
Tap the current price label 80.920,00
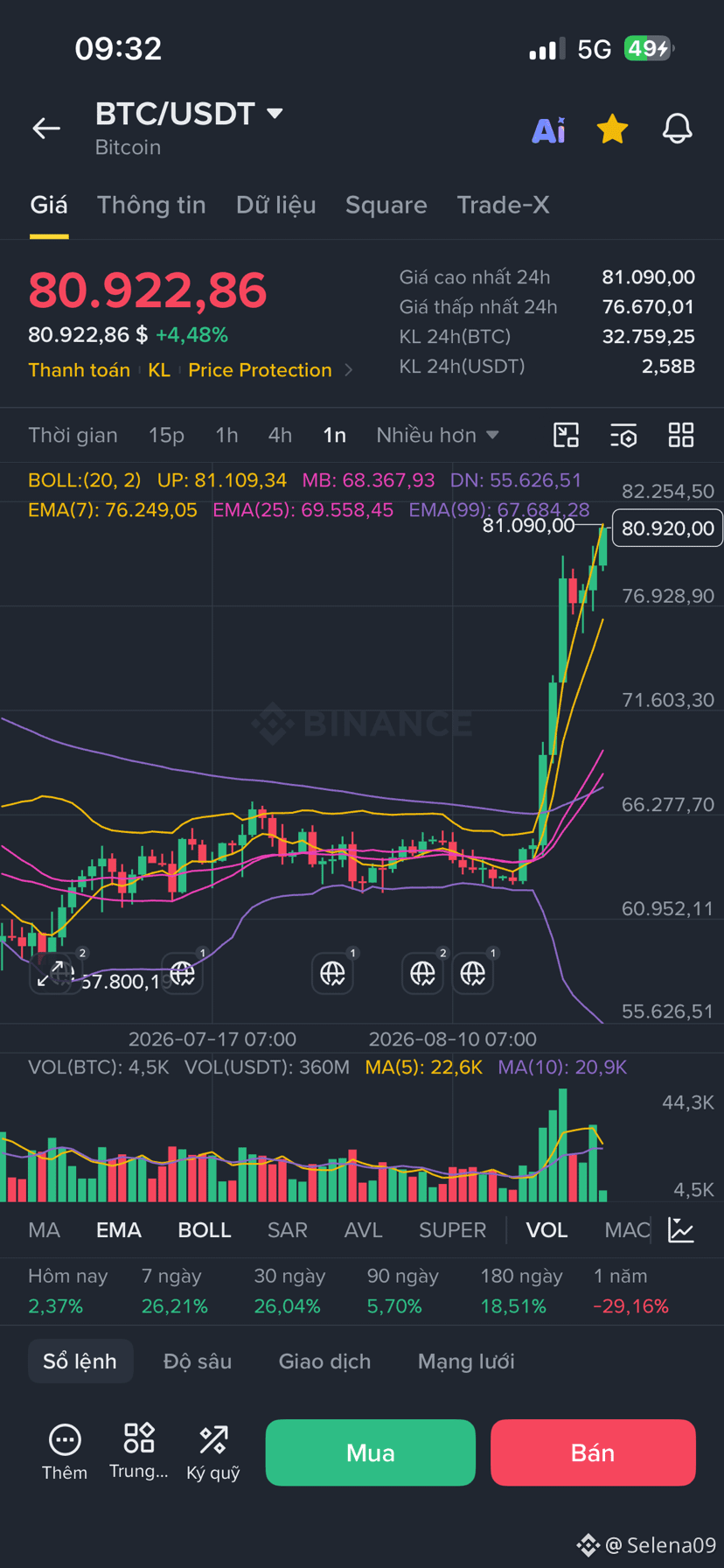coord(668,528)
